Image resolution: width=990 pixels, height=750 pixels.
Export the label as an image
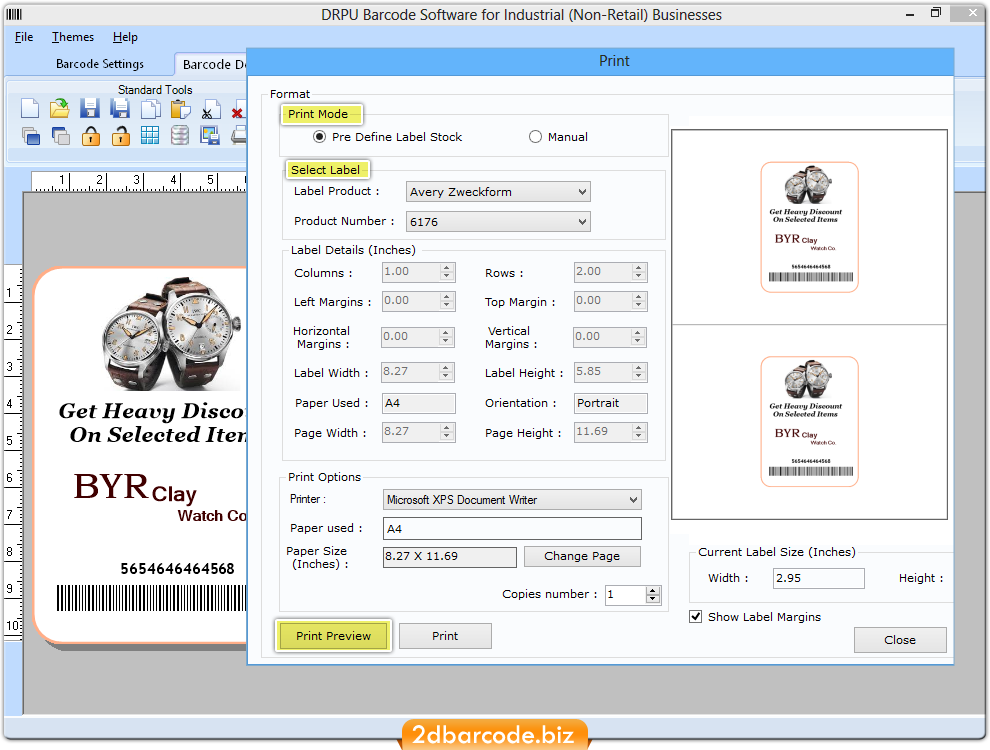pyautogui.click(x=210, y=135)
